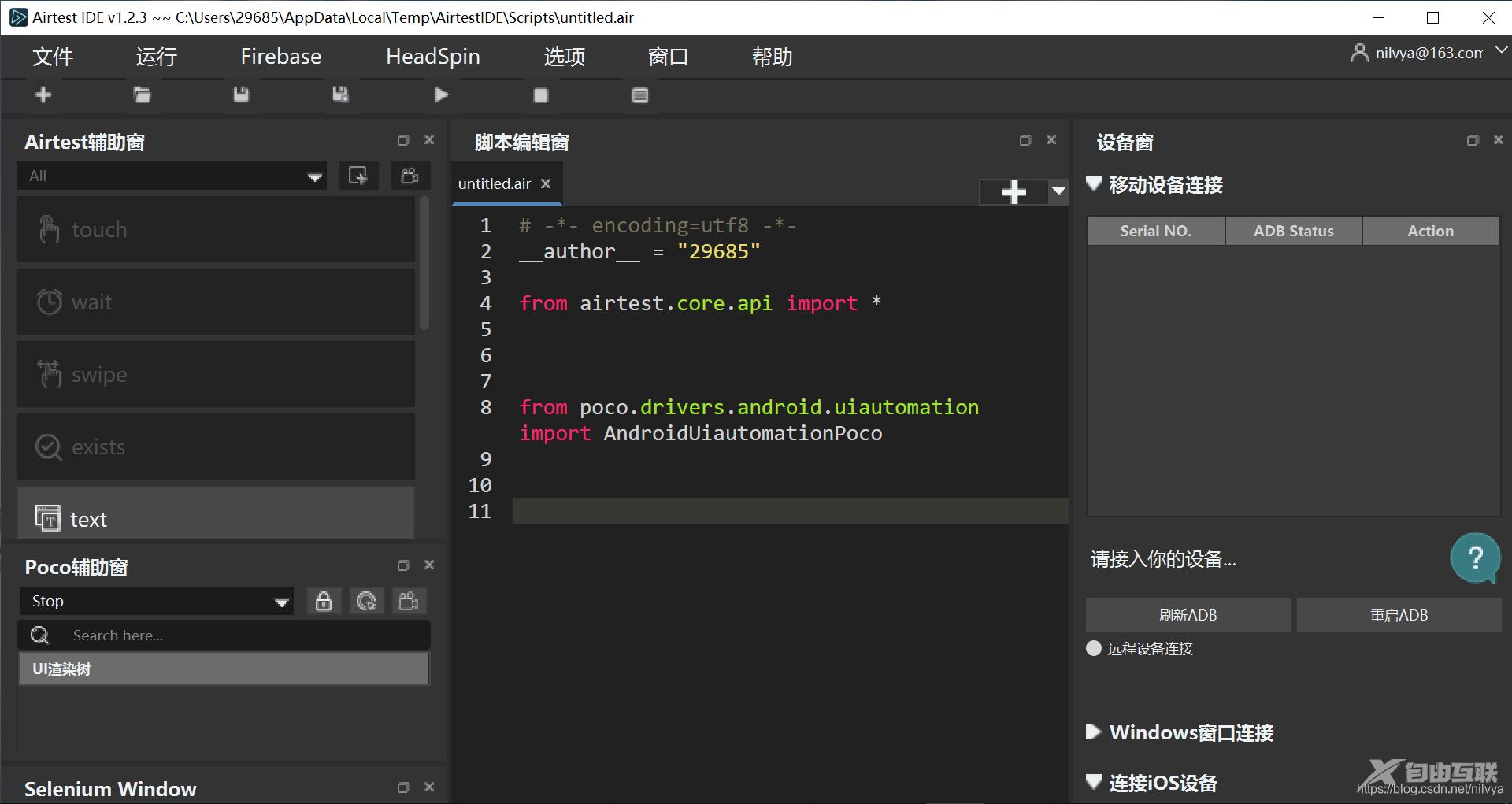Open the Firebase menu
Viewport: 1512px width, 804px height.
pyautogui.click(x=281, y=57)
